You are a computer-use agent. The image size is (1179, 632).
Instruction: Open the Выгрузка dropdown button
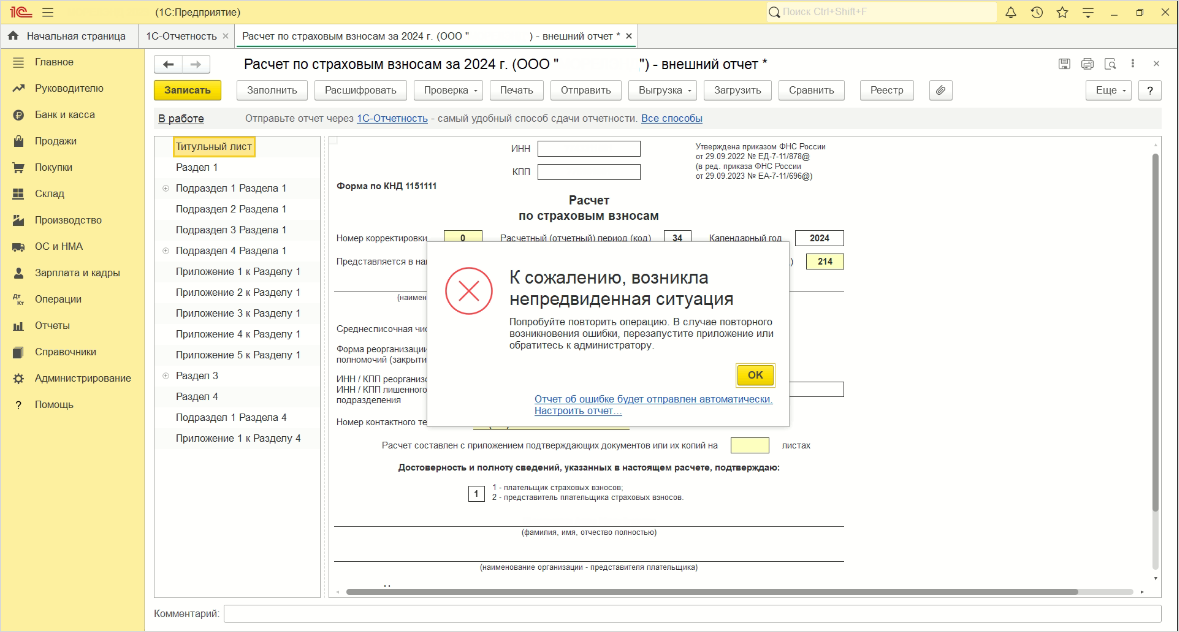point(662,90)
